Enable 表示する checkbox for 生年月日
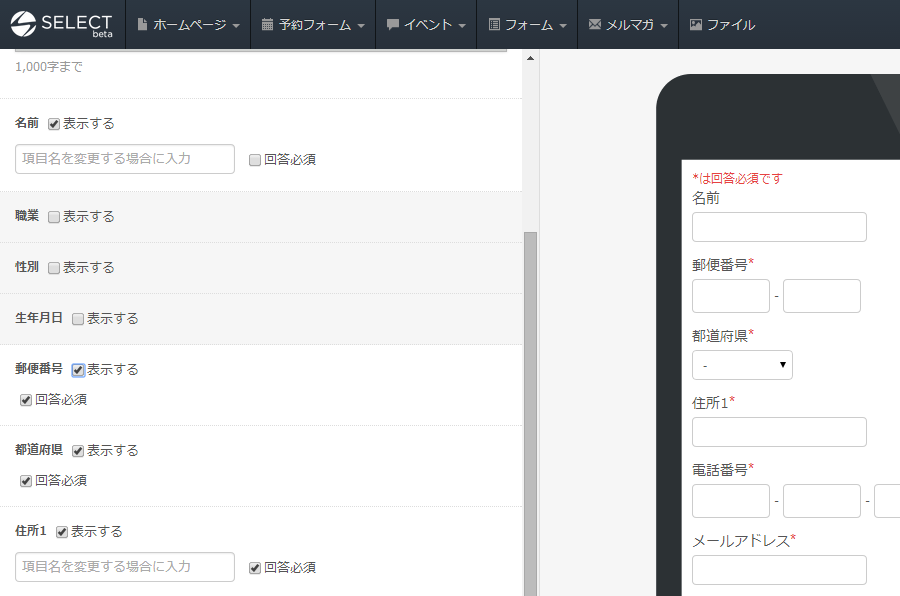This screenshot has height=596, width=900. pos(78,319)
